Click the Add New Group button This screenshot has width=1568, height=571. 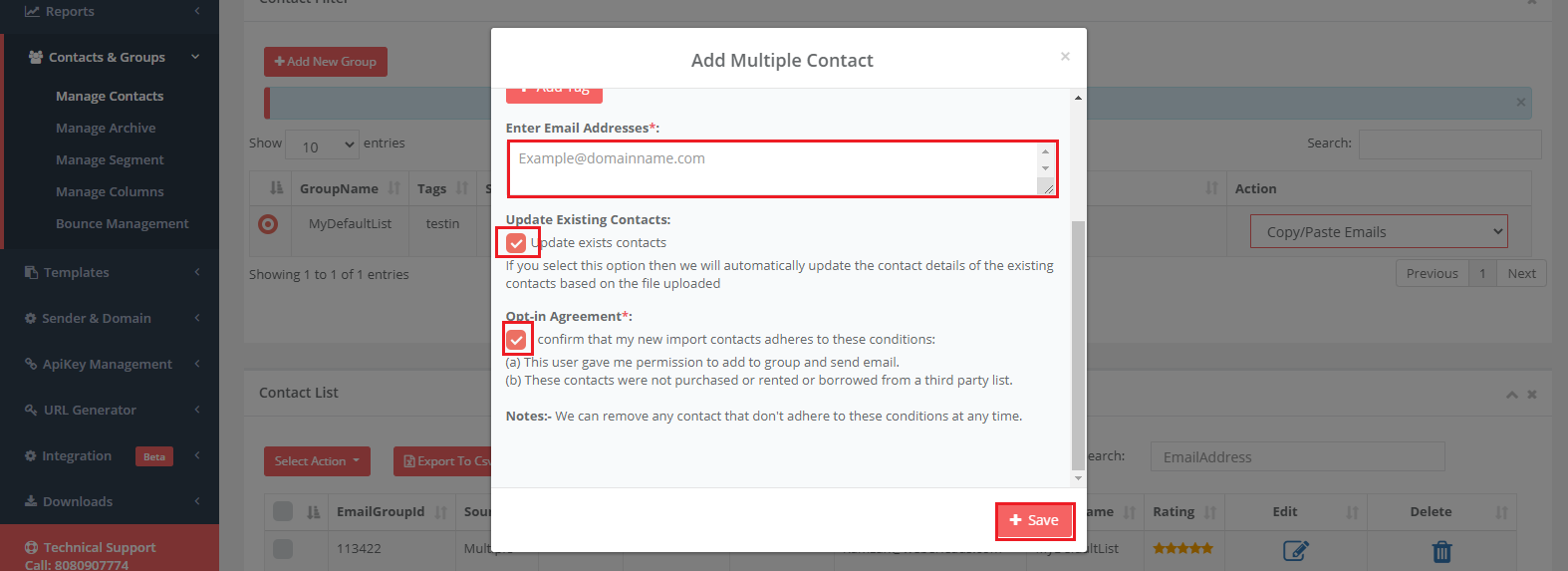(x=326, y=62)
